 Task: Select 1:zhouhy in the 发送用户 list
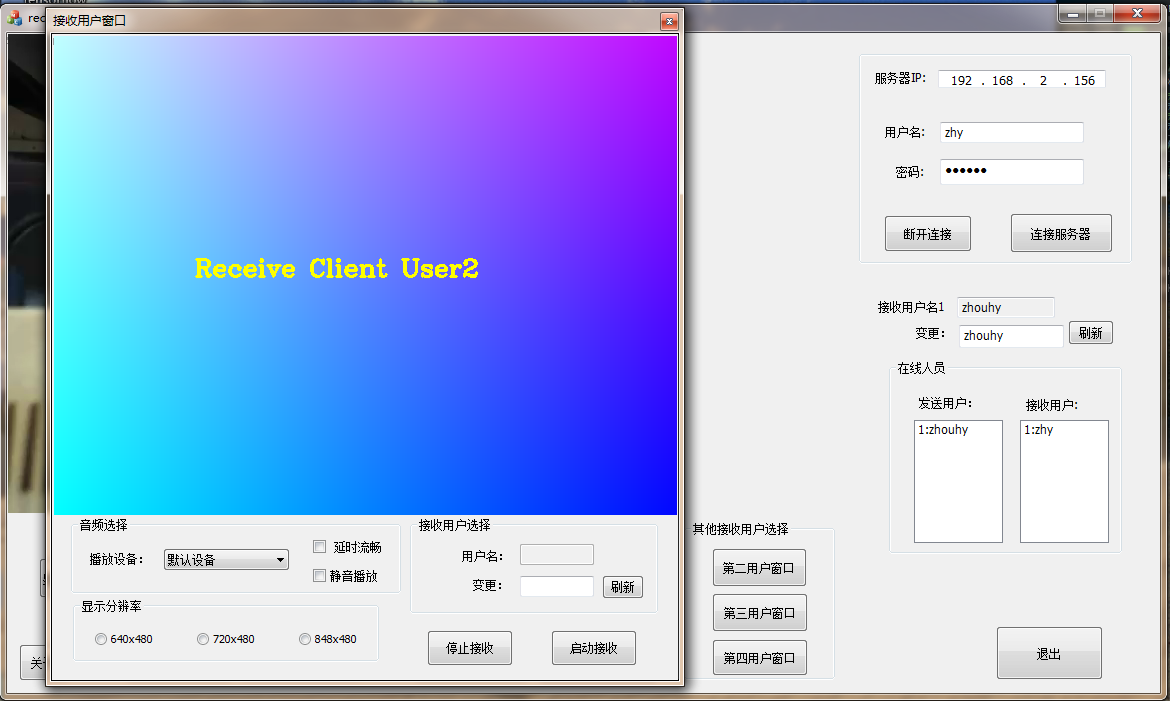pyautogui.click(x=943, y=430)
